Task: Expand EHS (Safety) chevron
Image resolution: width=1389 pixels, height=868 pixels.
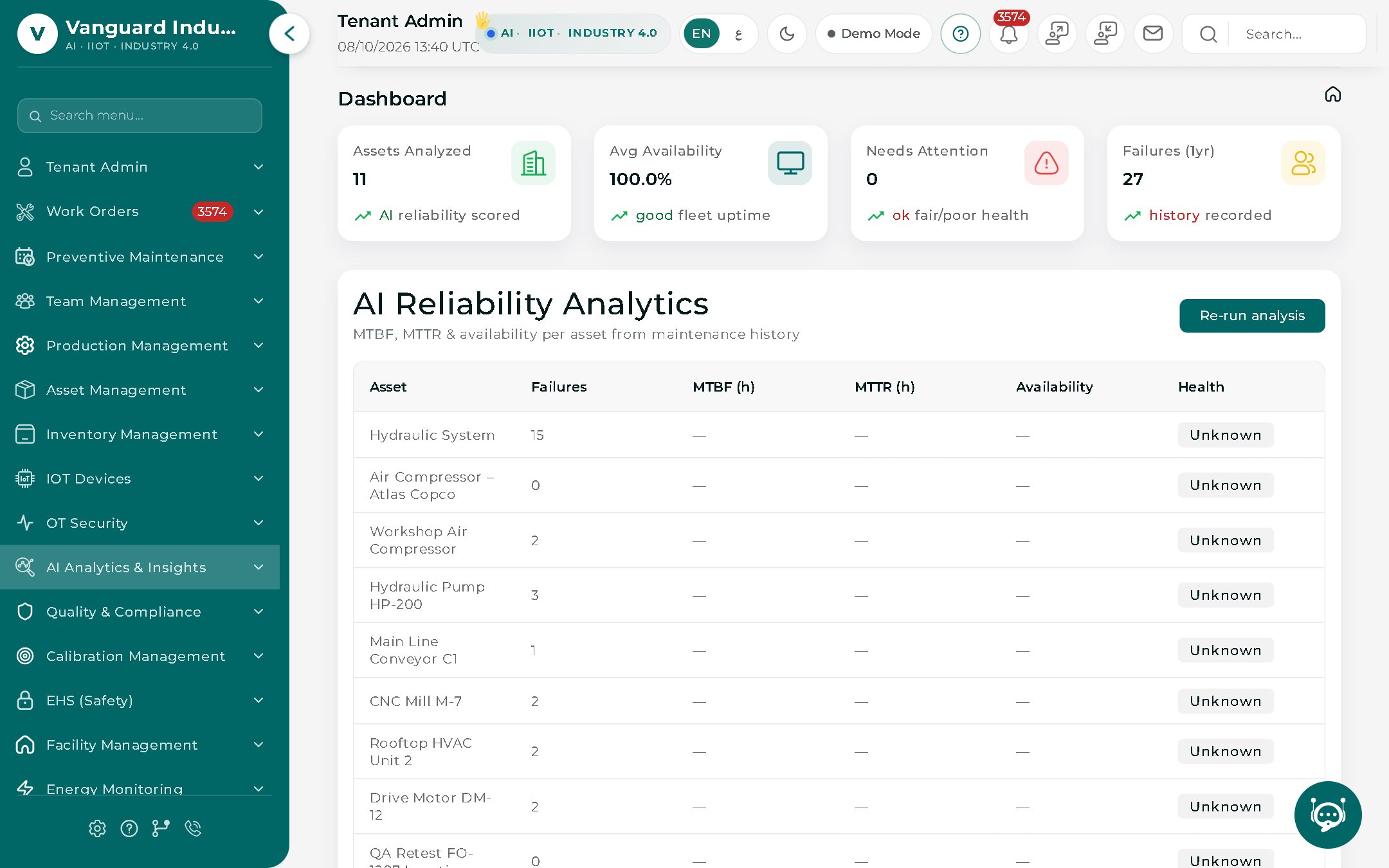Action: point(259,700)
